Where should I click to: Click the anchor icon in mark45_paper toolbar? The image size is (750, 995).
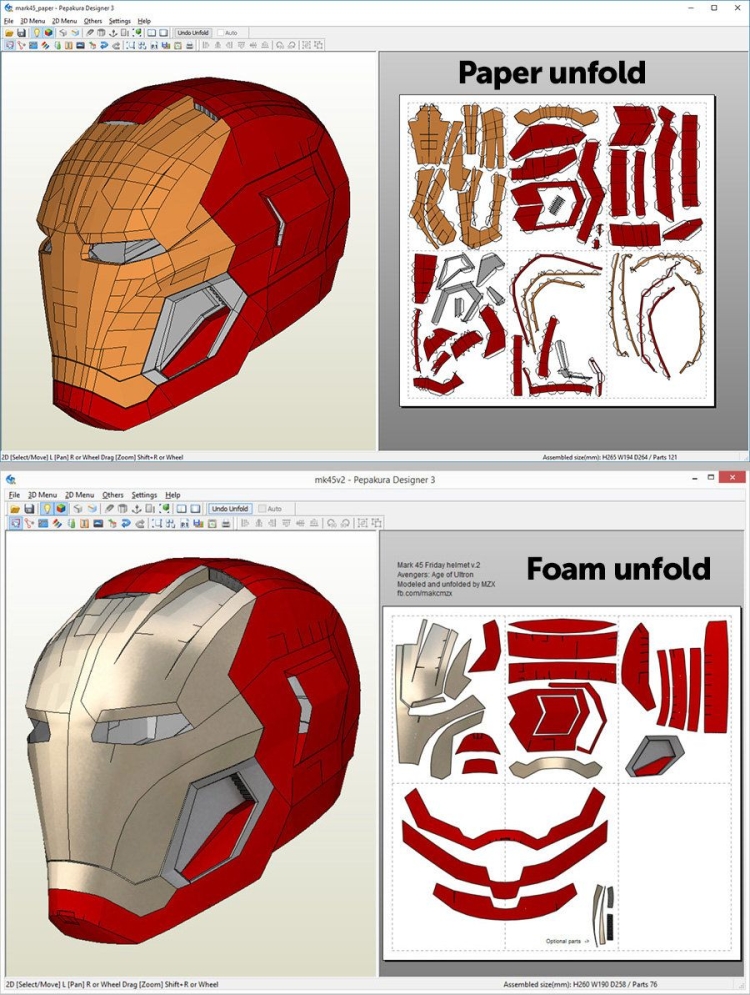113,33
